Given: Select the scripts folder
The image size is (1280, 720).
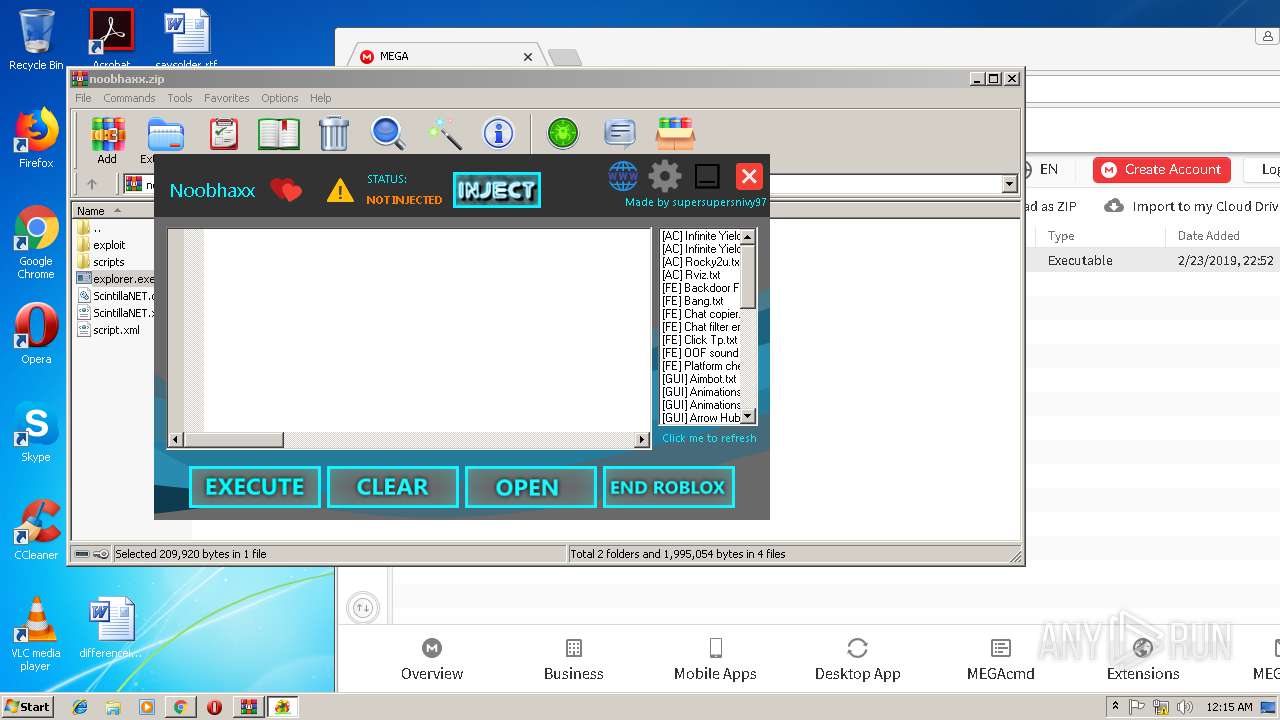Looking at the screenshot, I should click(109, 262).
